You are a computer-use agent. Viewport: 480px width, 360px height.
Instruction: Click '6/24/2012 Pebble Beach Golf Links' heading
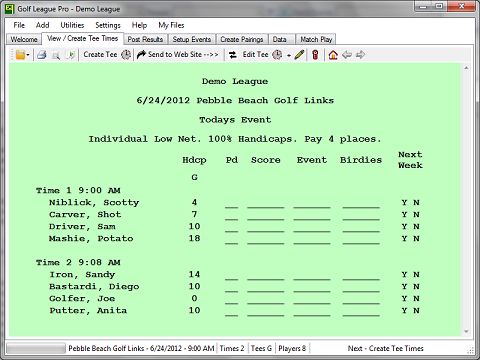[x=235, y=100]
